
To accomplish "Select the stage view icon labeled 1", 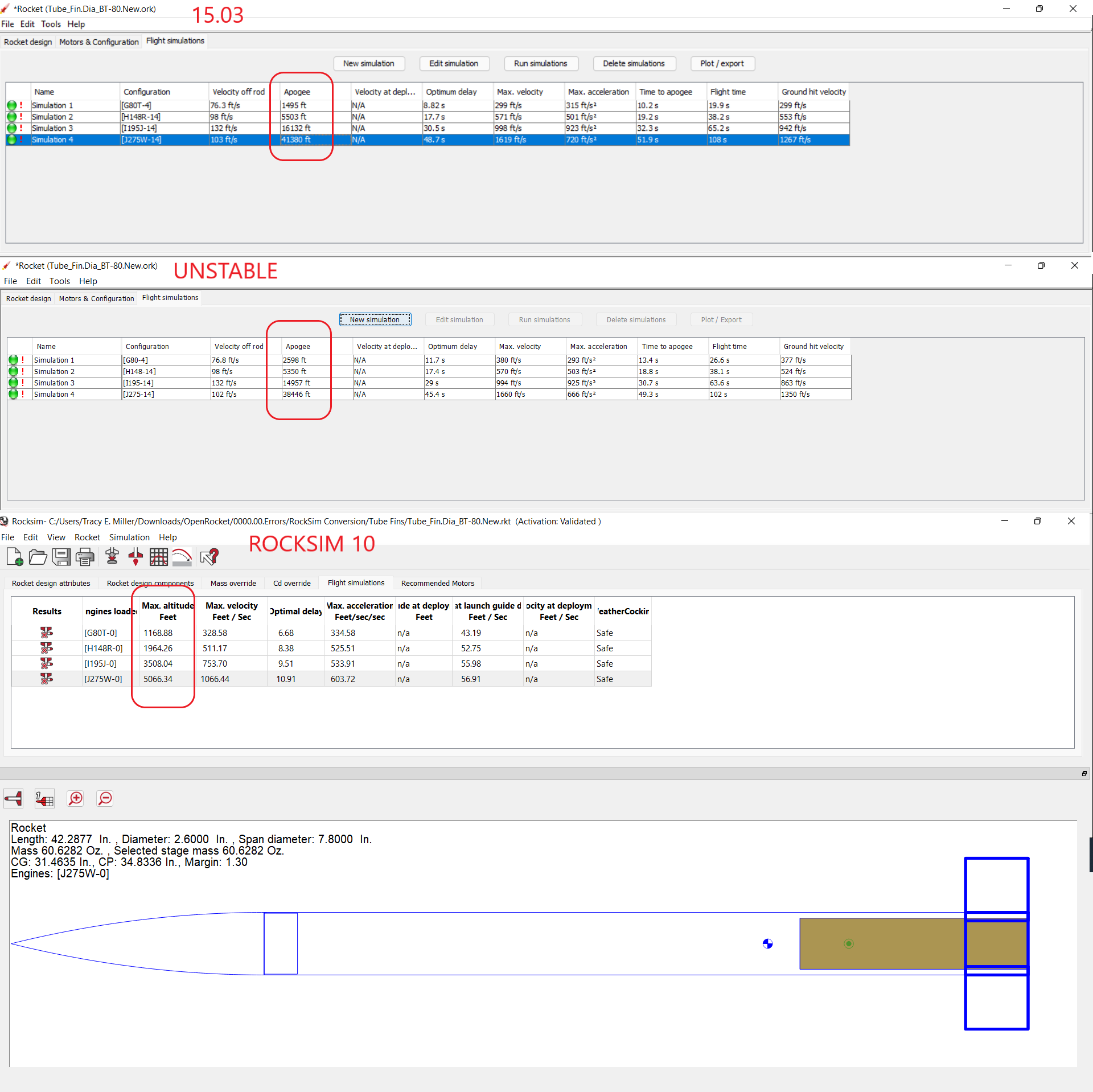I will [44, 798].
